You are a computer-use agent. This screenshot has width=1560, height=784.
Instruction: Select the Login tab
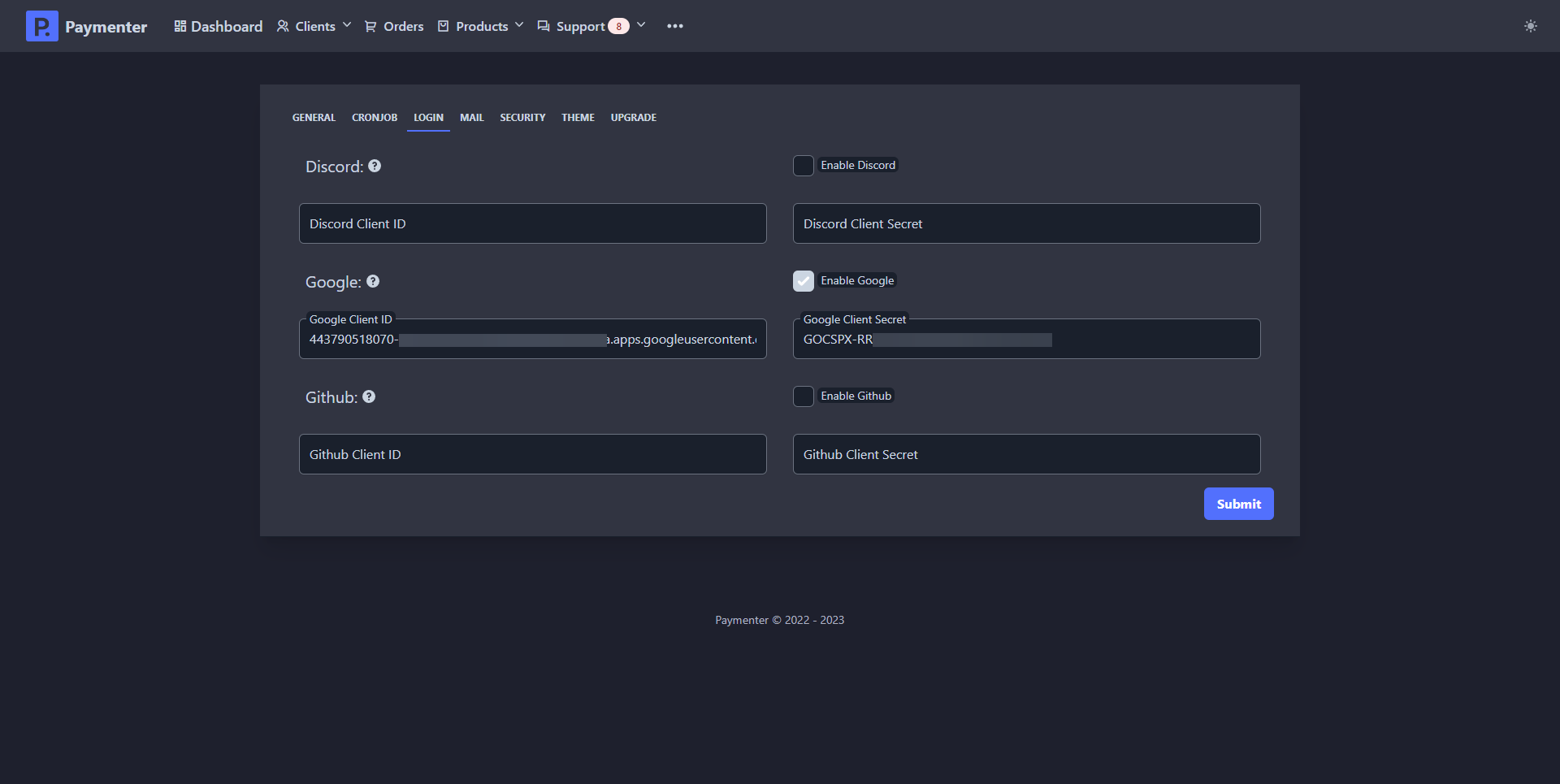pos(428,118)
